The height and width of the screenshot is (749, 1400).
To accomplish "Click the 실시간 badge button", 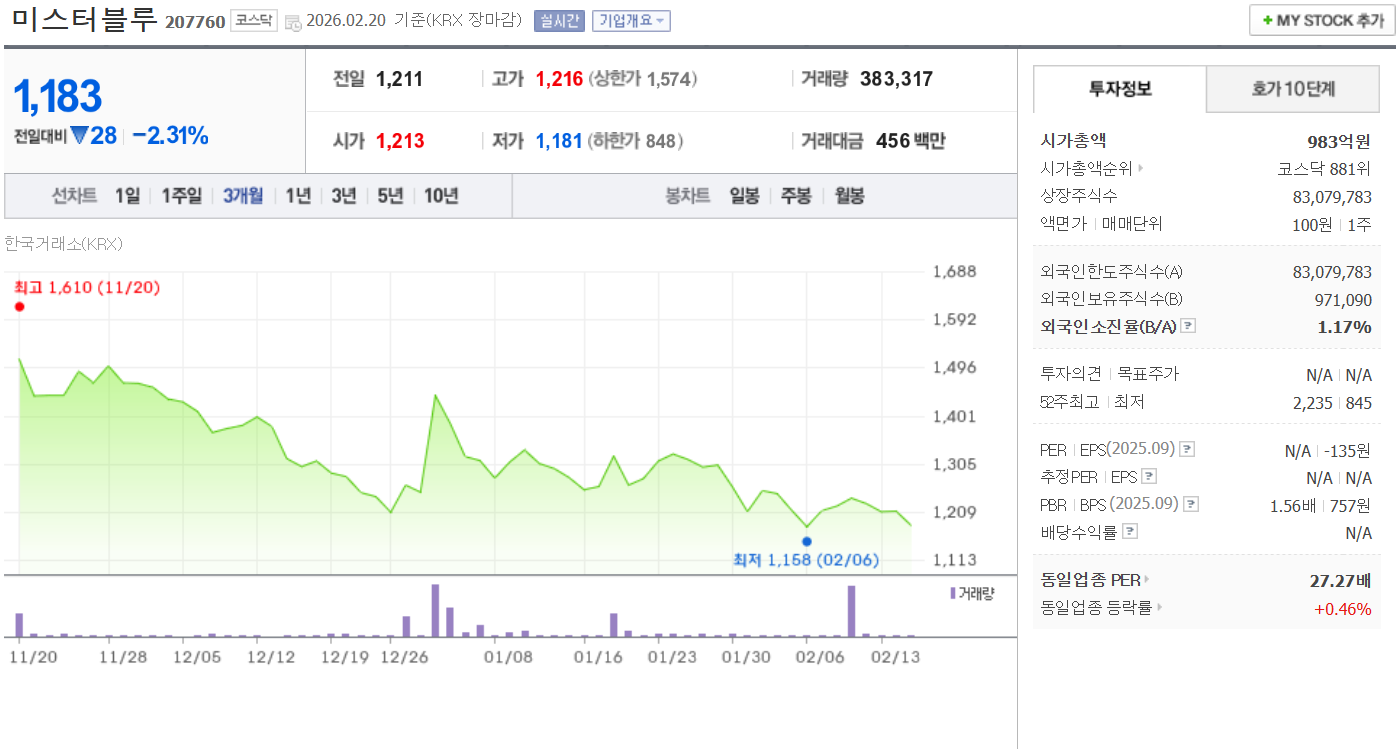I will click(x=559, y=21).
